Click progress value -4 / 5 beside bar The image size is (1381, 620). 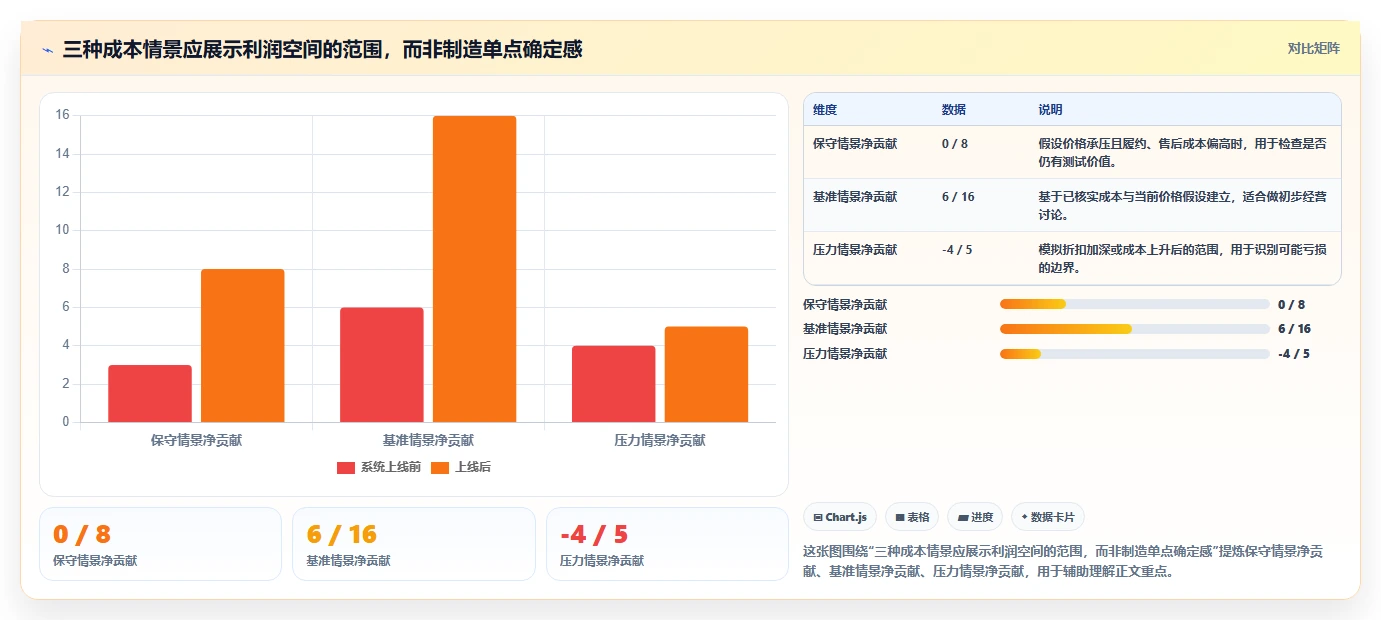point(1293,354)
